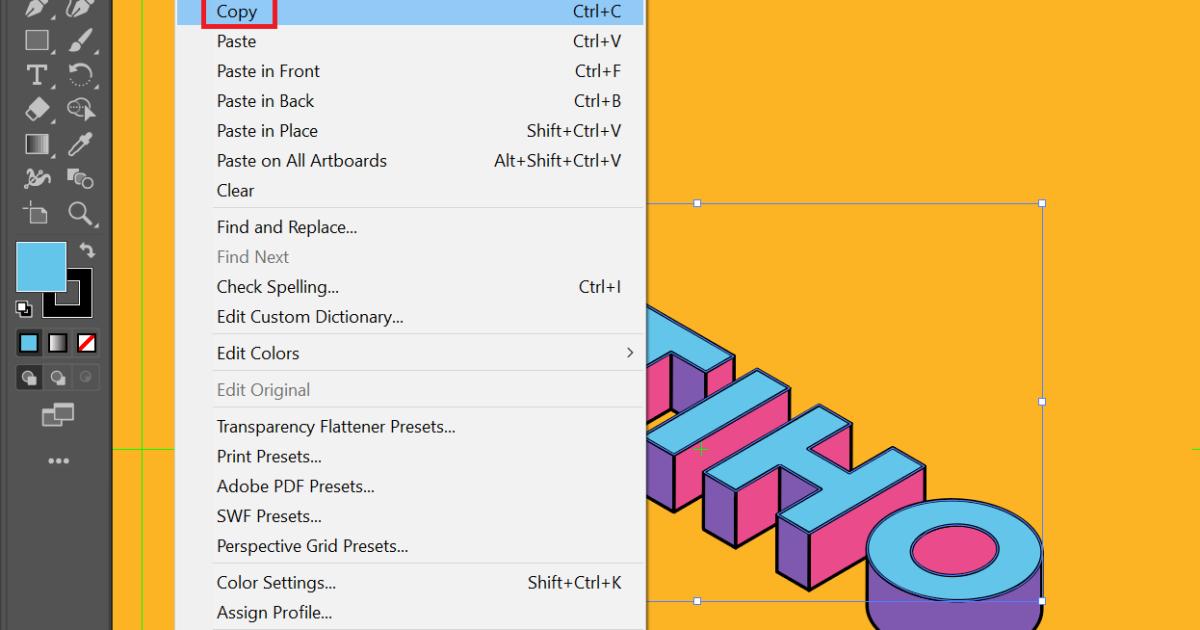The height and width of the screenshot is (630, 1200).
Task: Click the bottom-center bounding box handle
Action: (x=697, y=601)
